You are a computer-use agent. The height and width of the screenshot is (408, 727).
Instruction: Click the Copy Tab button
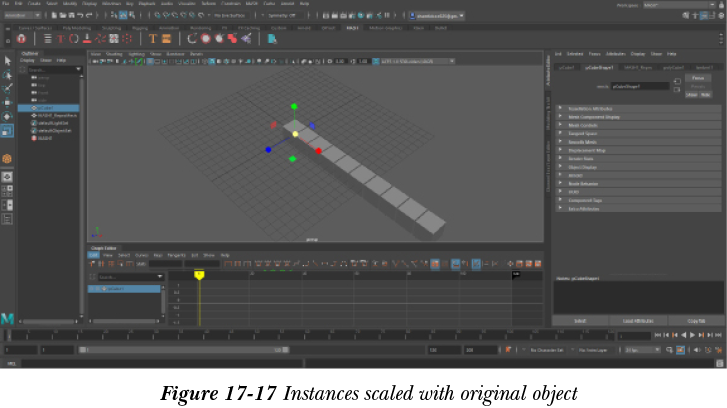[x=695, y=320]
